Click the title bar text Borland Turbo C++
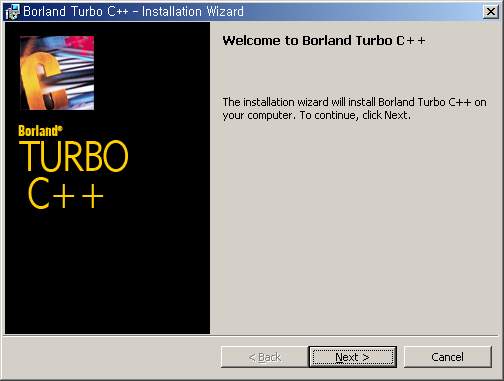 click(76, 12)
